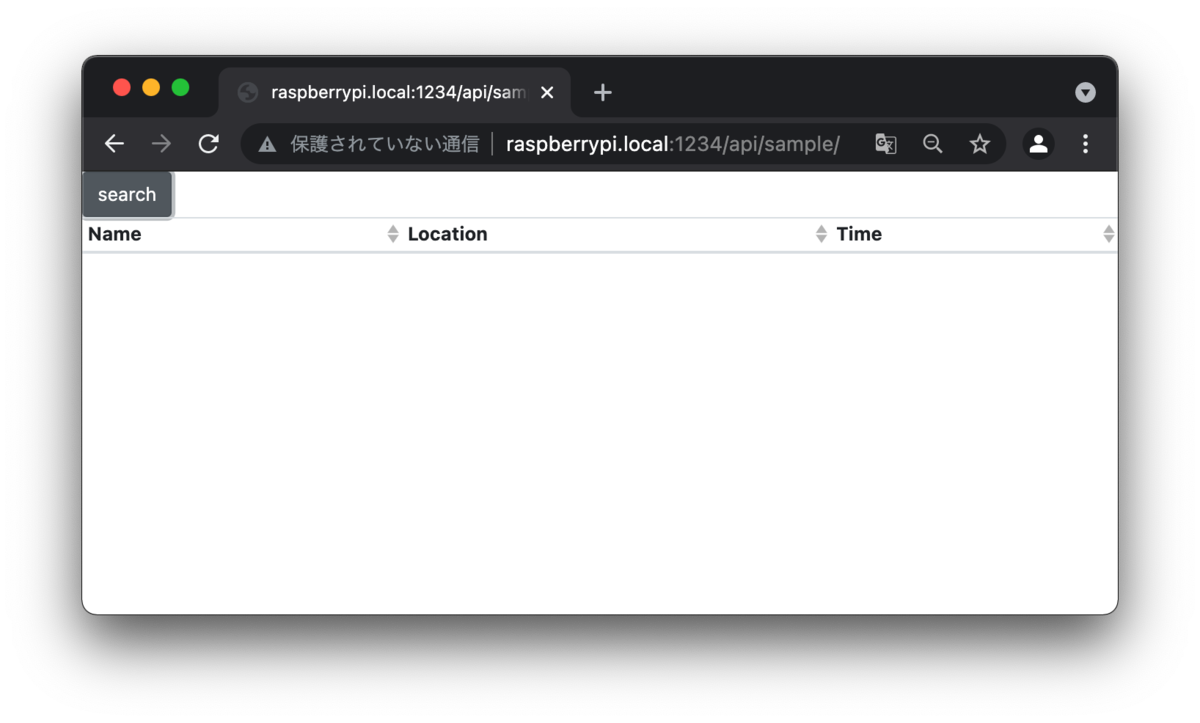Viewport: 1200px width, 723px height.
Task: Close the raspberrypi.local tab
Action: coord(547,92)
